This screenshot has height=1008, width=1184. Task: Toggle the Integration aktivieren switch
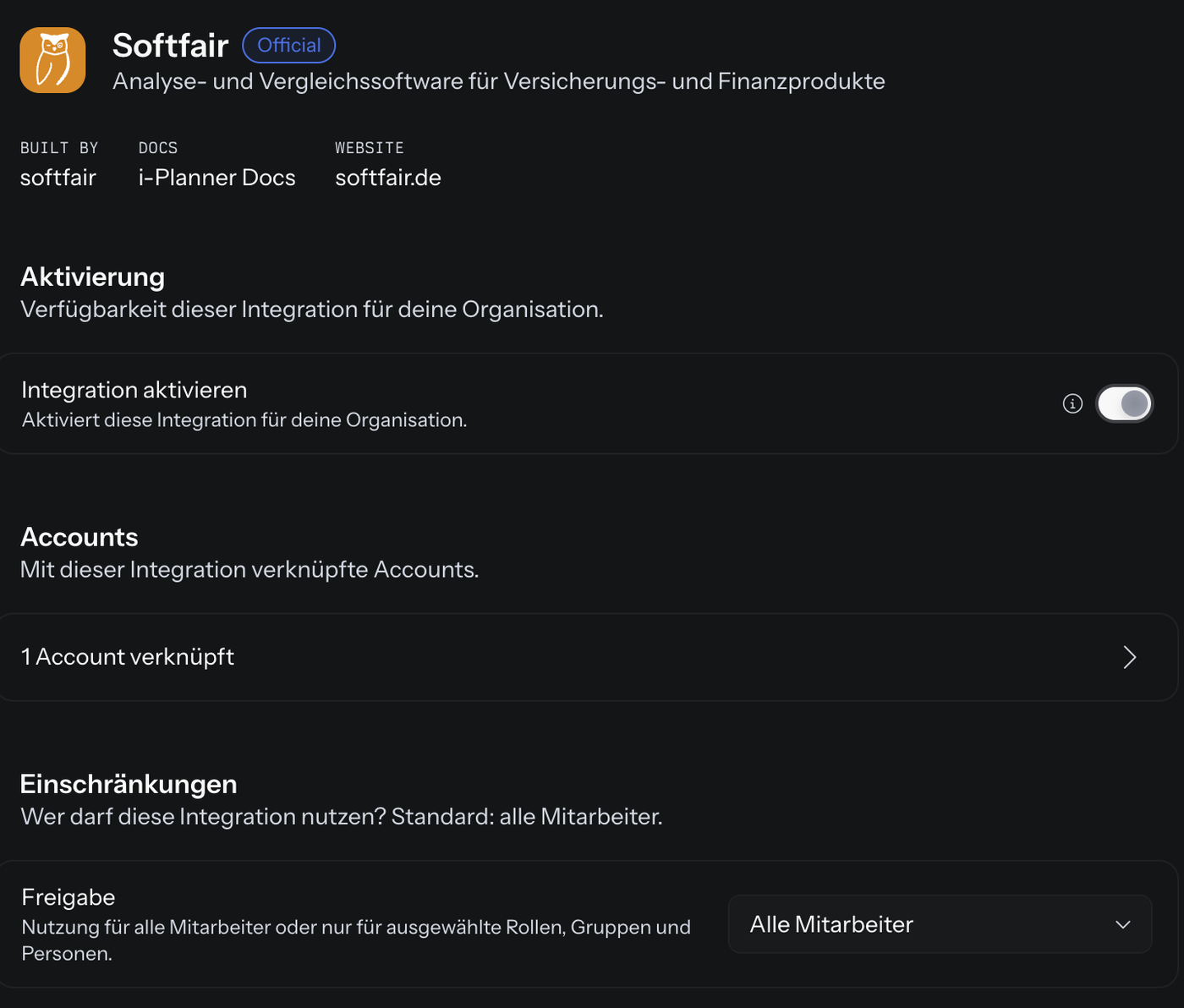[x=1124, y=403]
